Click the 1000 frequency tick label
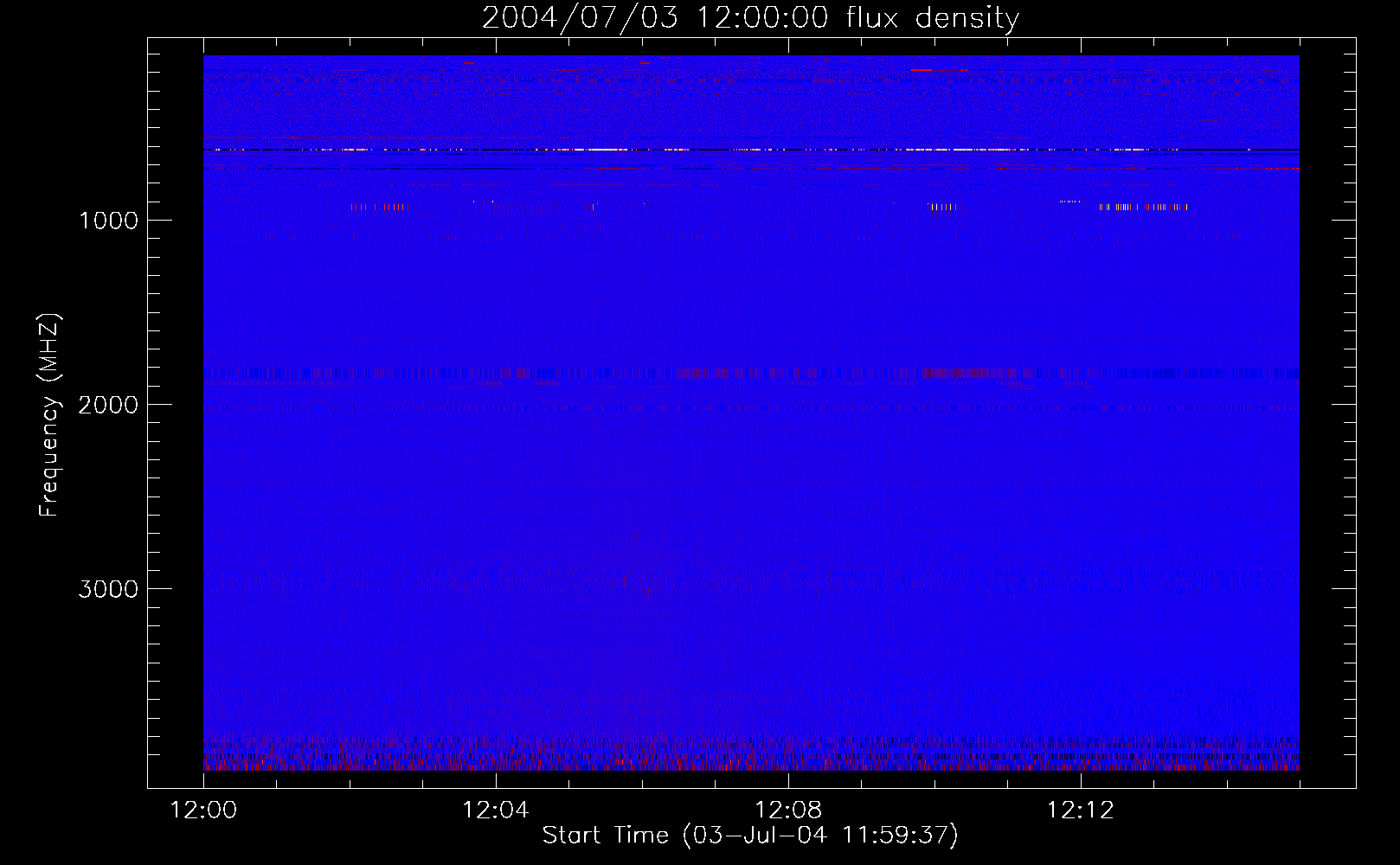Screen dimensions: 1400x865 (108, 221)
